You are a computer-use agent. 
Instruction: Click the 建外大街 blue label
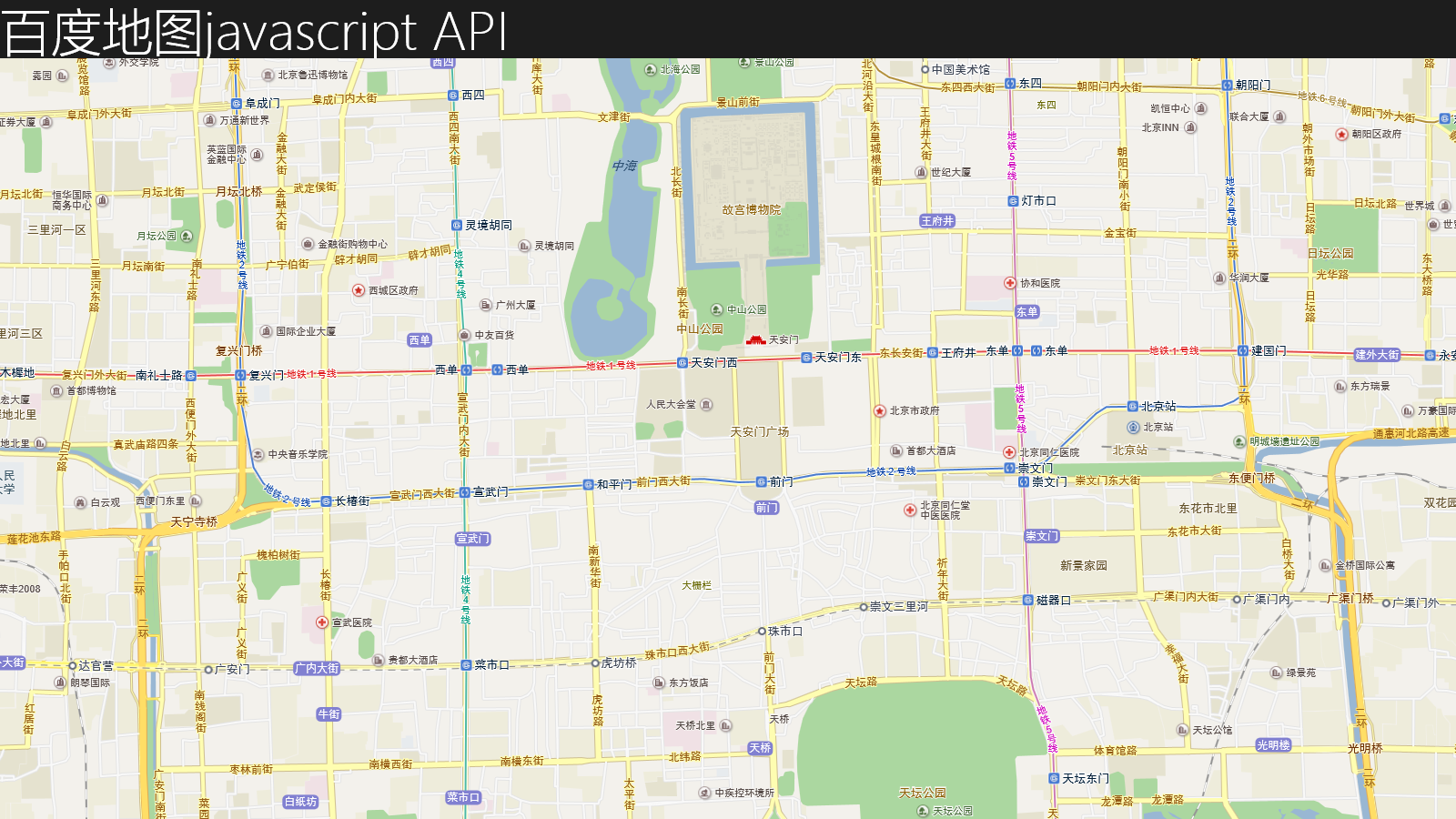pyautogui.click(x=1377, y=355)
